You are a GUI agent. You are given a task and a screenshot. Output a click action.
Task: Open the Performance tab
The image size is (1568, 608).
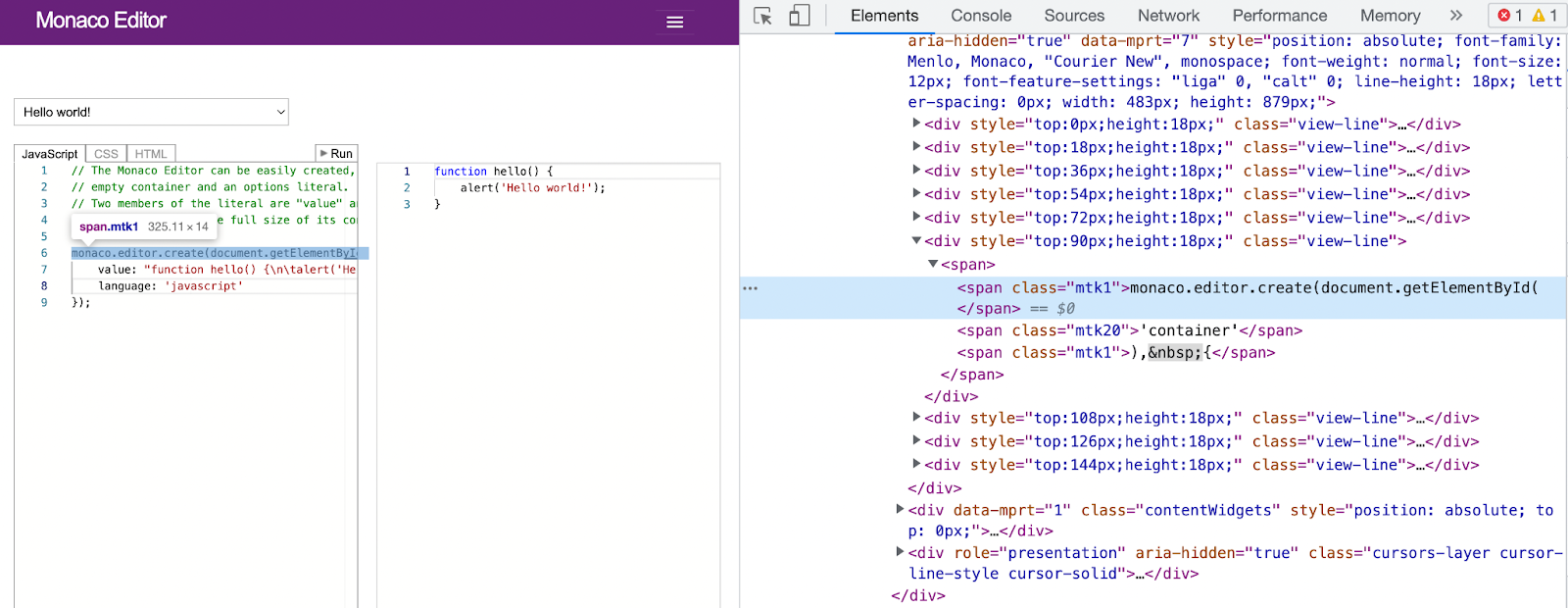(1280, 16)
